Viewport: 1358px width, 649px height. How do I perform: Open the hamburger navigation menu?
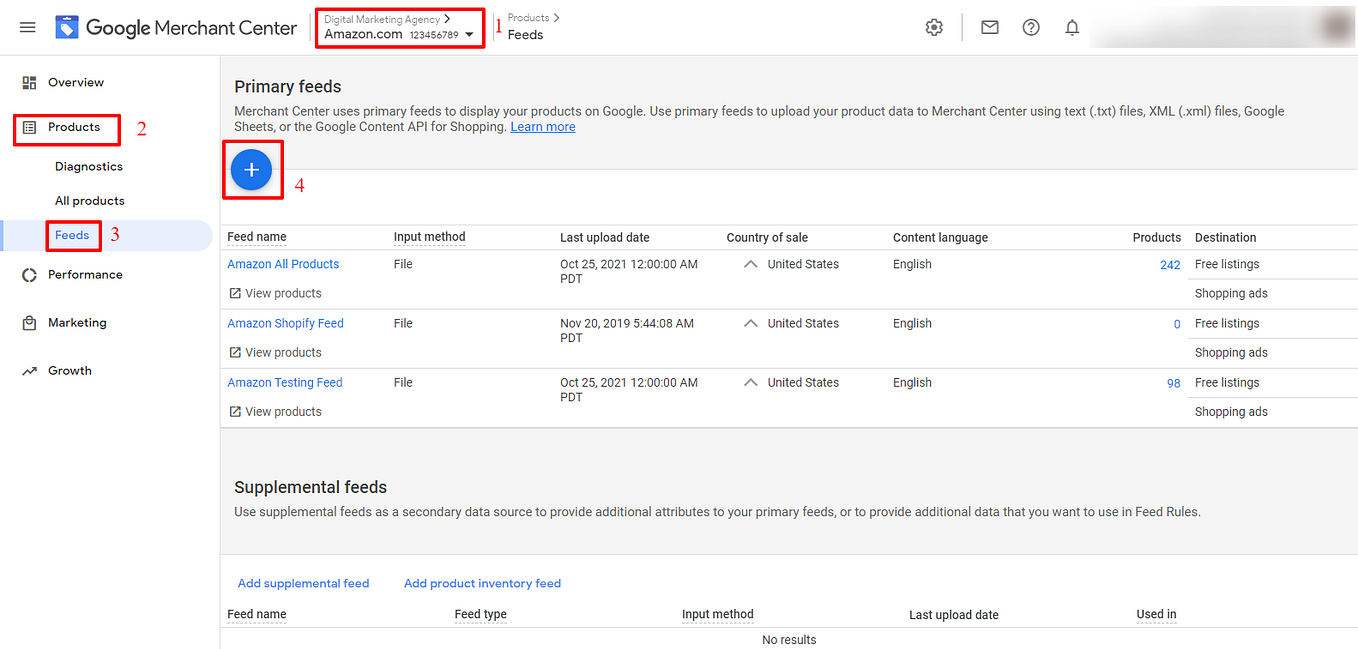27,27
